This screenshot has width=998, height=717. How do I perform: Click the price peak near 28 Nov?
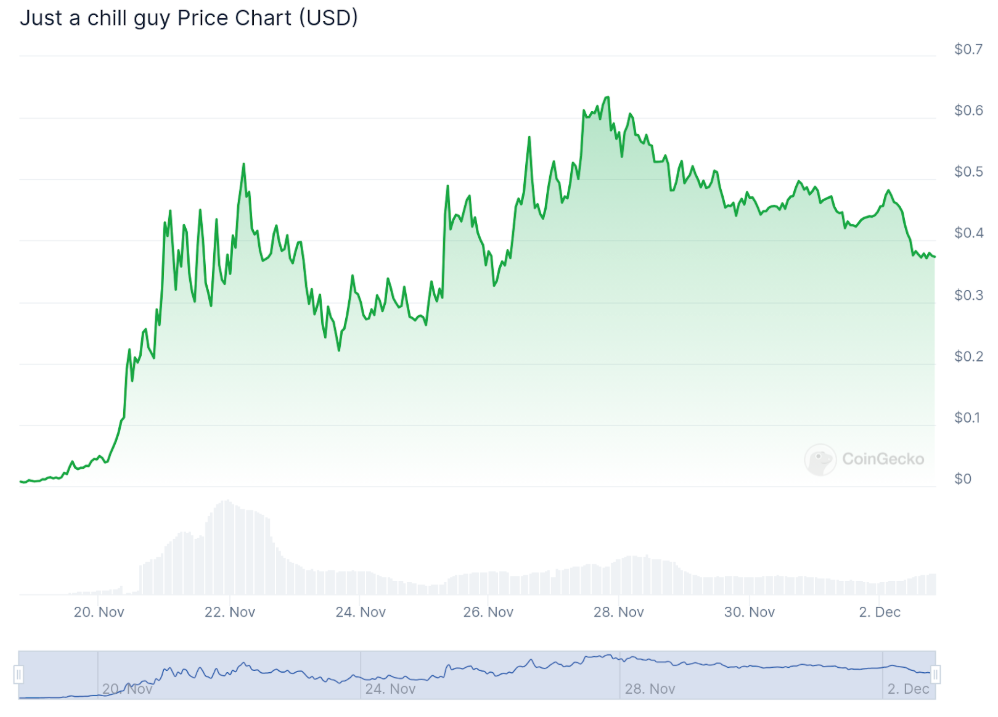[608, 97]
